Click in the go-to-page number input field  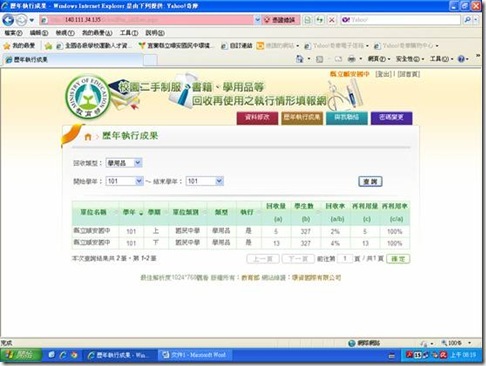[x=345, y=259]
